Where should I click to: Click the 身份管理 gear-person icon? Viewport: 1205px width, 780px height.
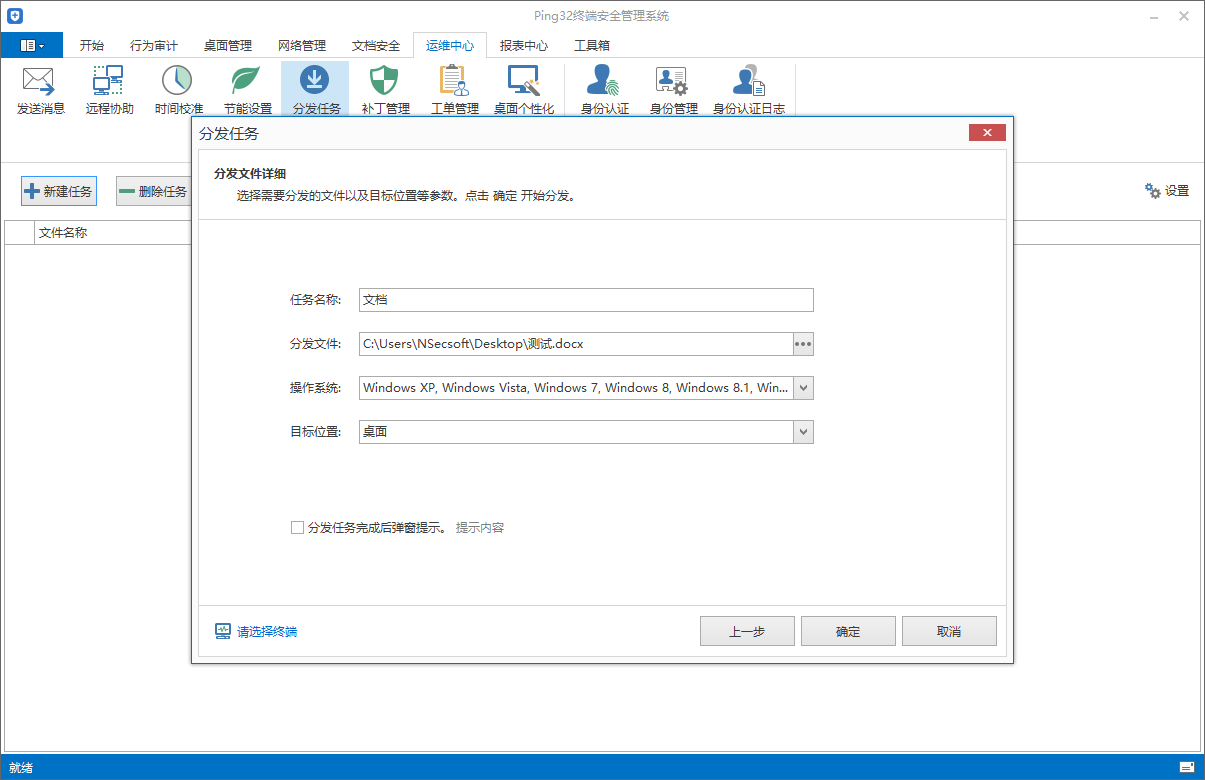(671, 89)
